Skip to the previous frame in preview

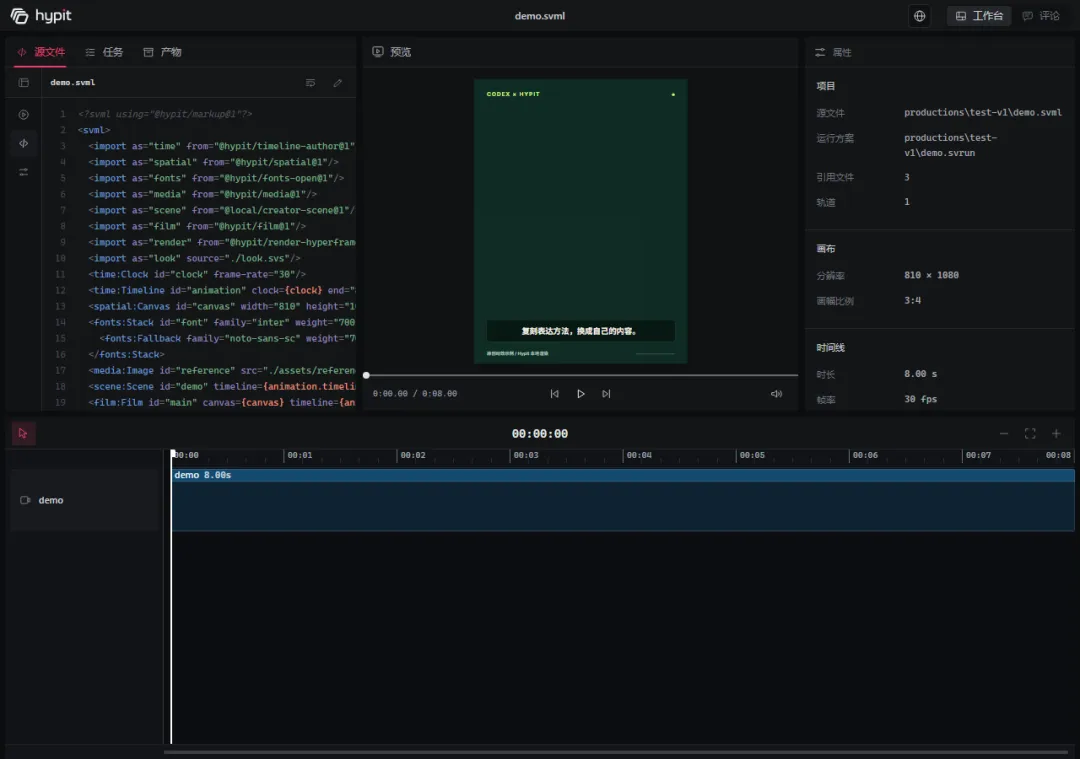[x=554, y=394]
